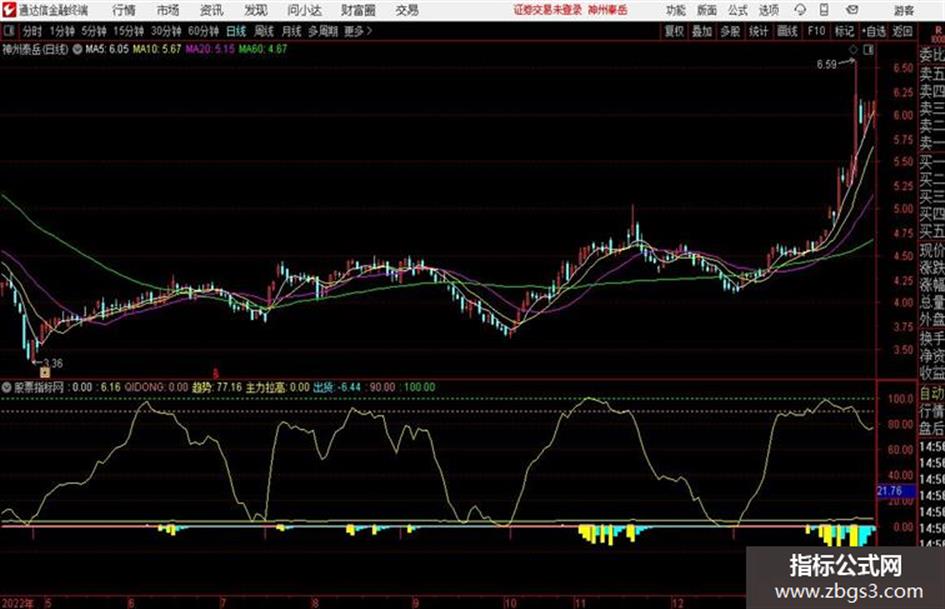Switch to 5分钟 period tab
The image size is (945, 609).
[93, 31]
